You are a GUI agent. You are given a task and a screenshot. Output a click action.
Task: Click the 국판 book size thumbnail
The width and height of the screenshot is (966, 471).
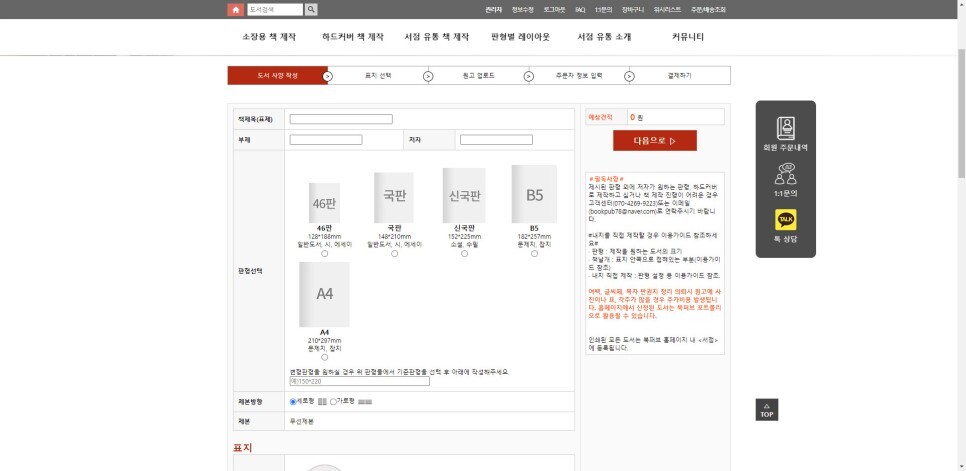pos(394,197)
